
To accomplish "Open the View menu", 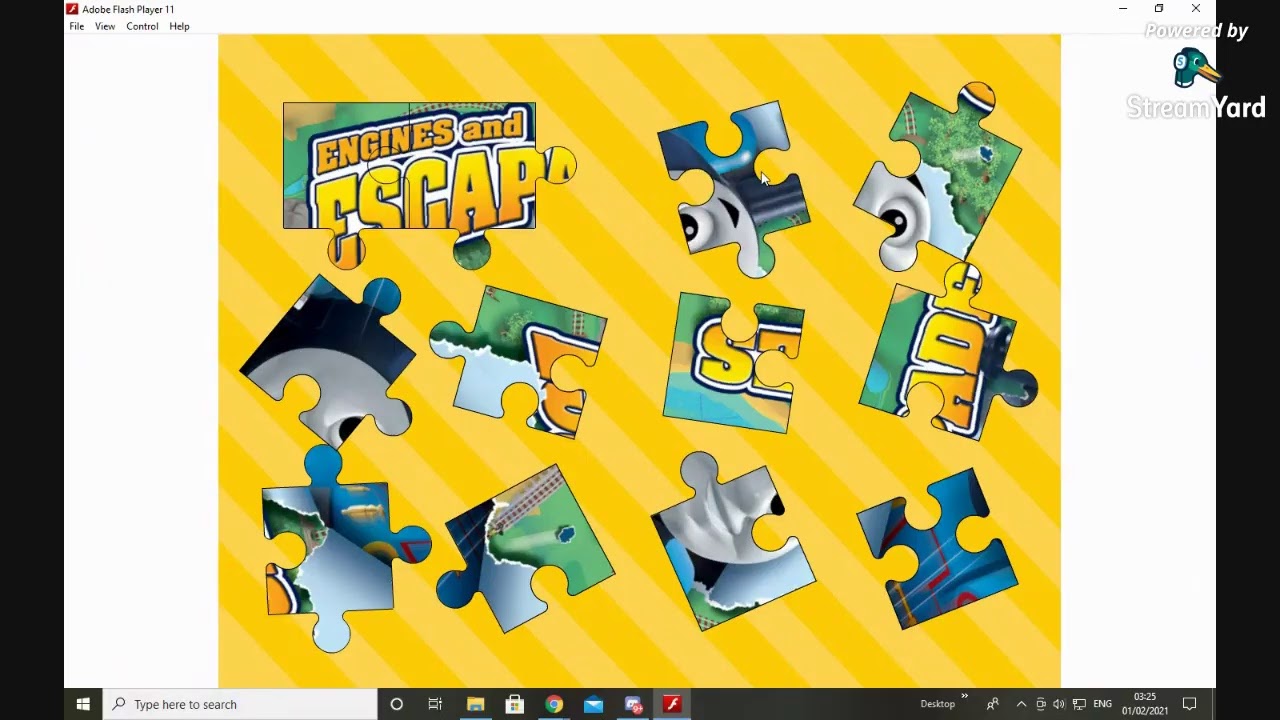I will tap(105, 26).
